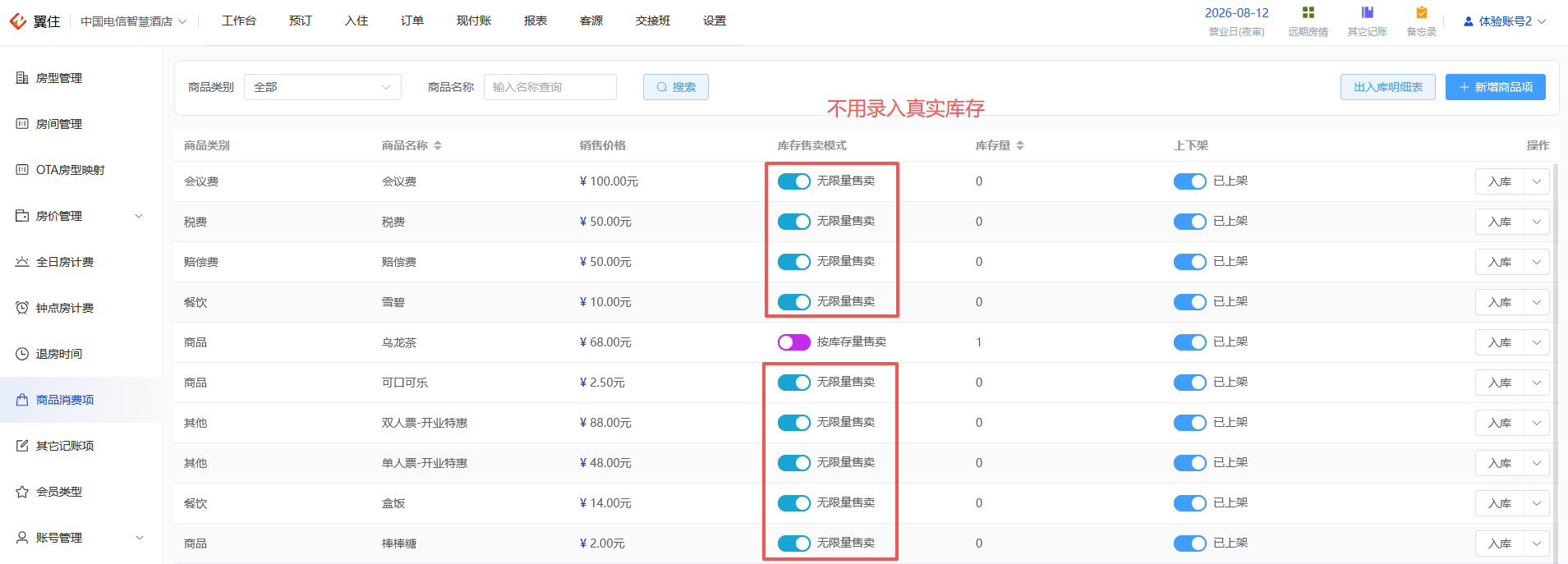Viewport: 1568px width, 564px height.
Task: Open 入住 top menu
Action: [x=356, y=21]
